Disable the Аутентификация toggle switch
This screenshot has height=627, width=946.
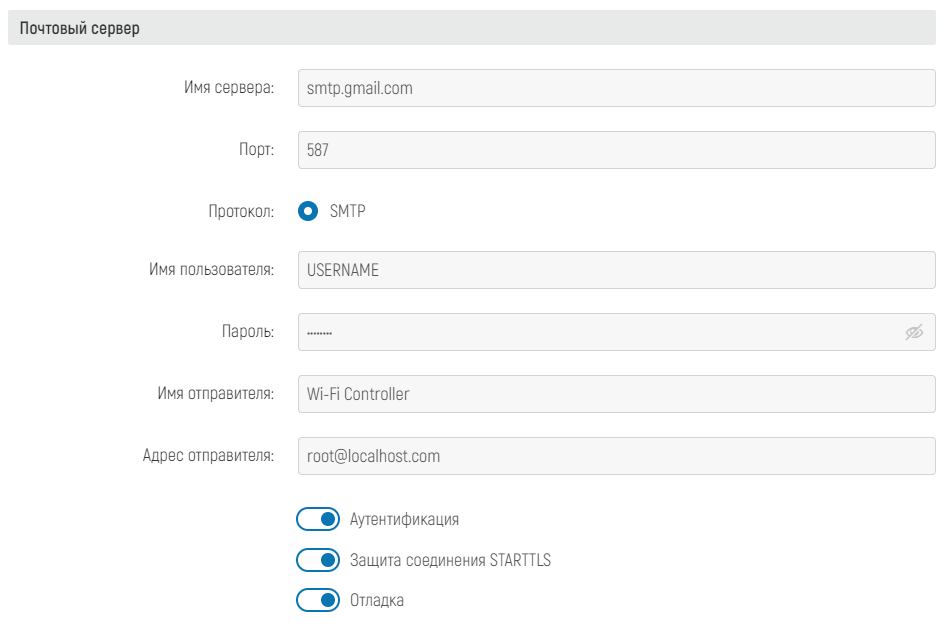tap(318, 520)
